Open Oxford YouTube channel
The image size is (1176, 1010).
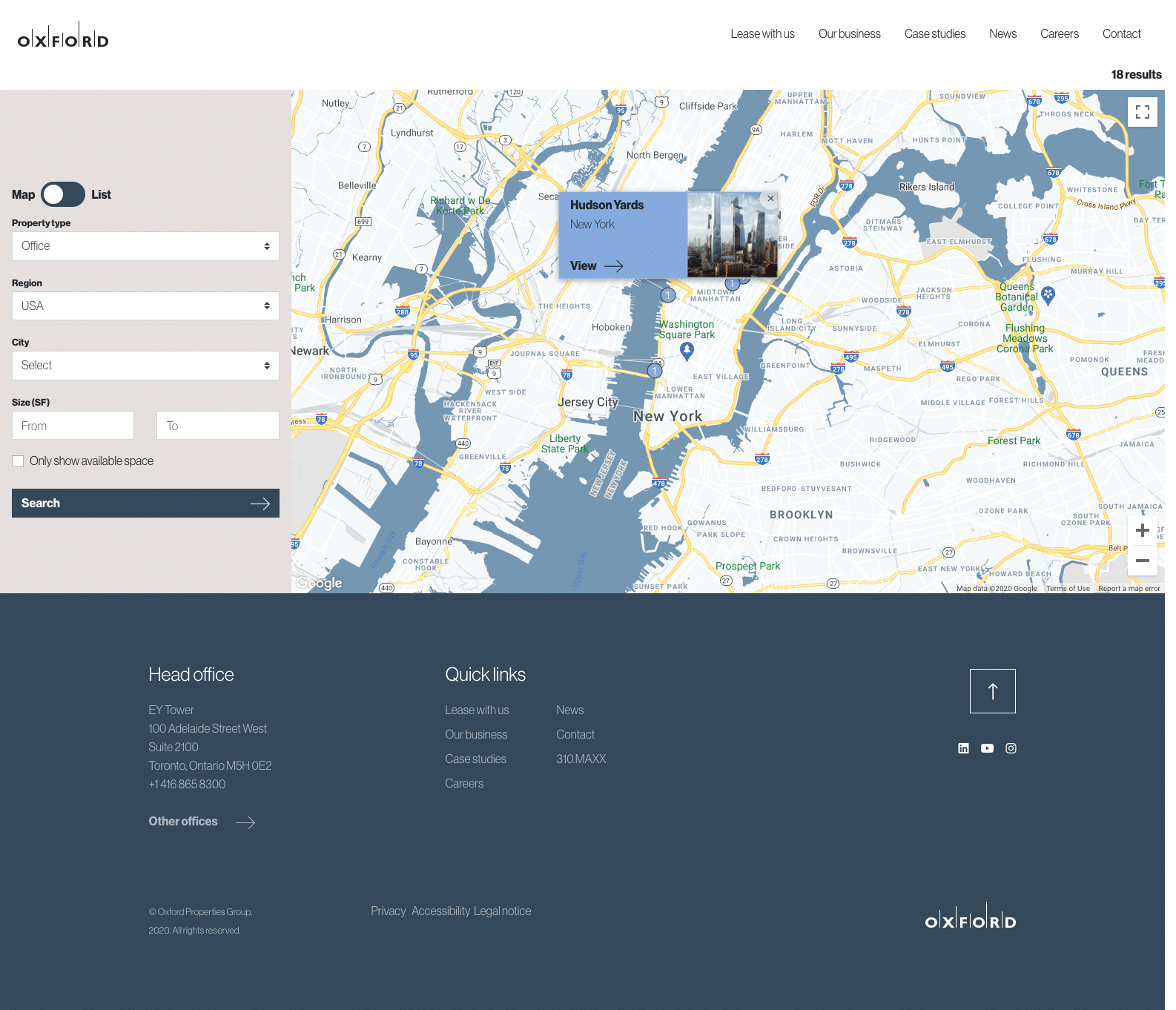987,748
